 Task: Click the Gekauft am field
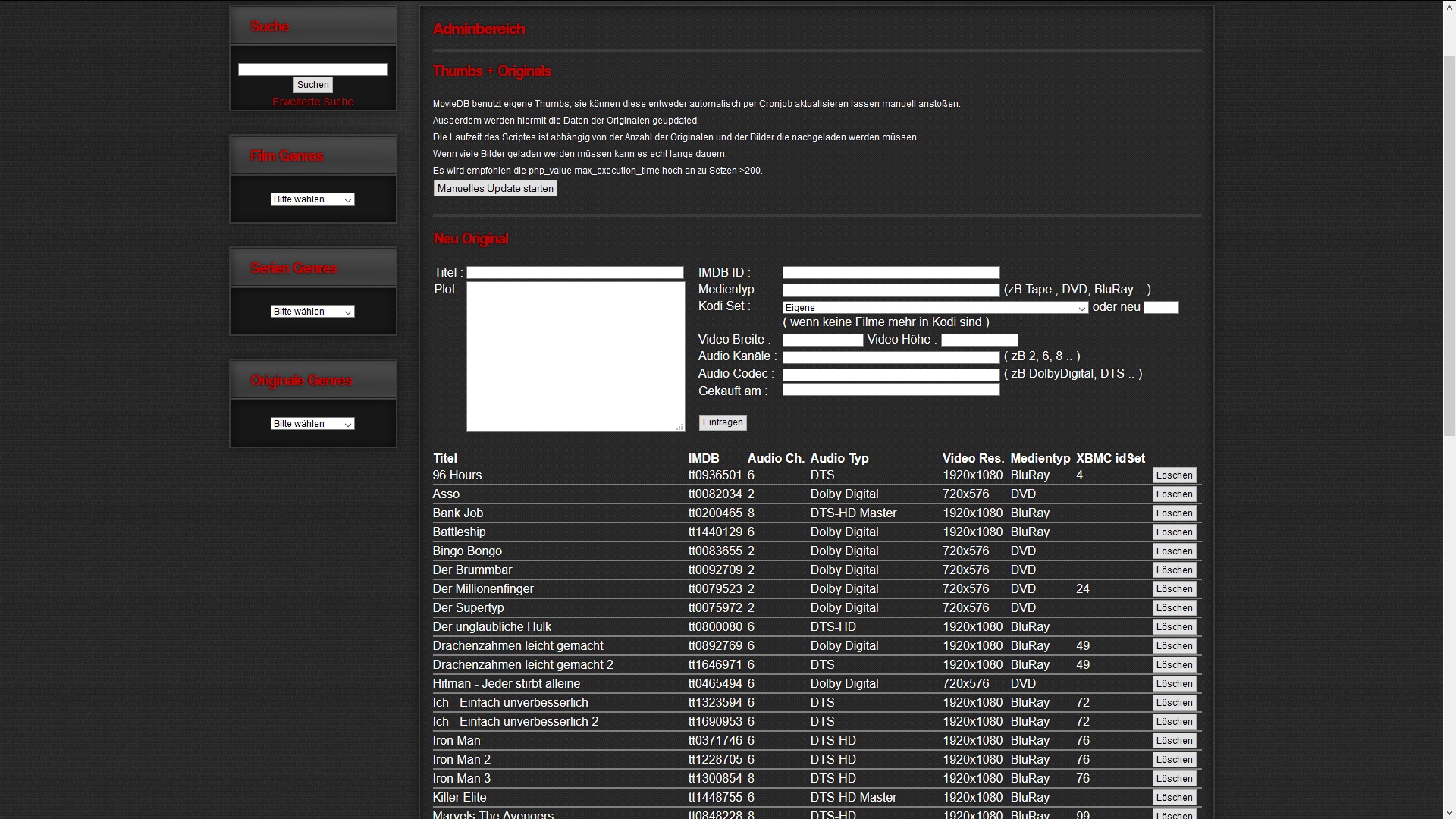point(890,390)
